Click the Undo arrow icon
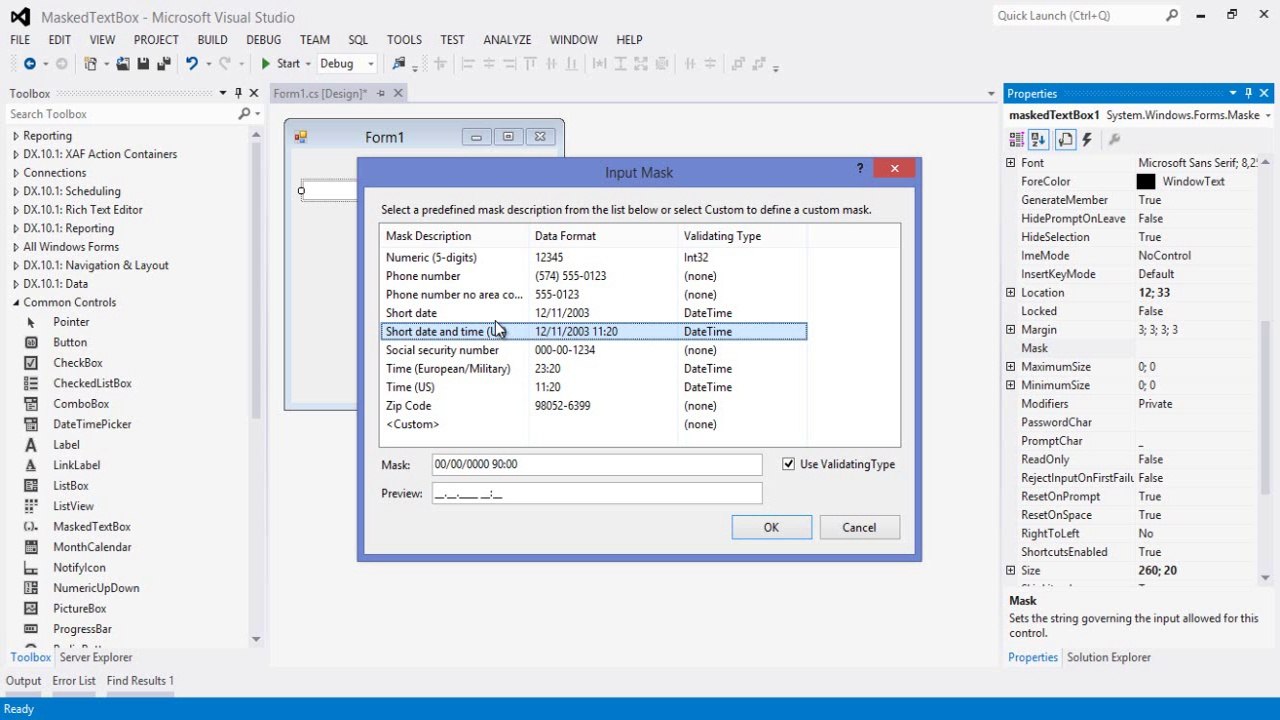 coord(191,63)
